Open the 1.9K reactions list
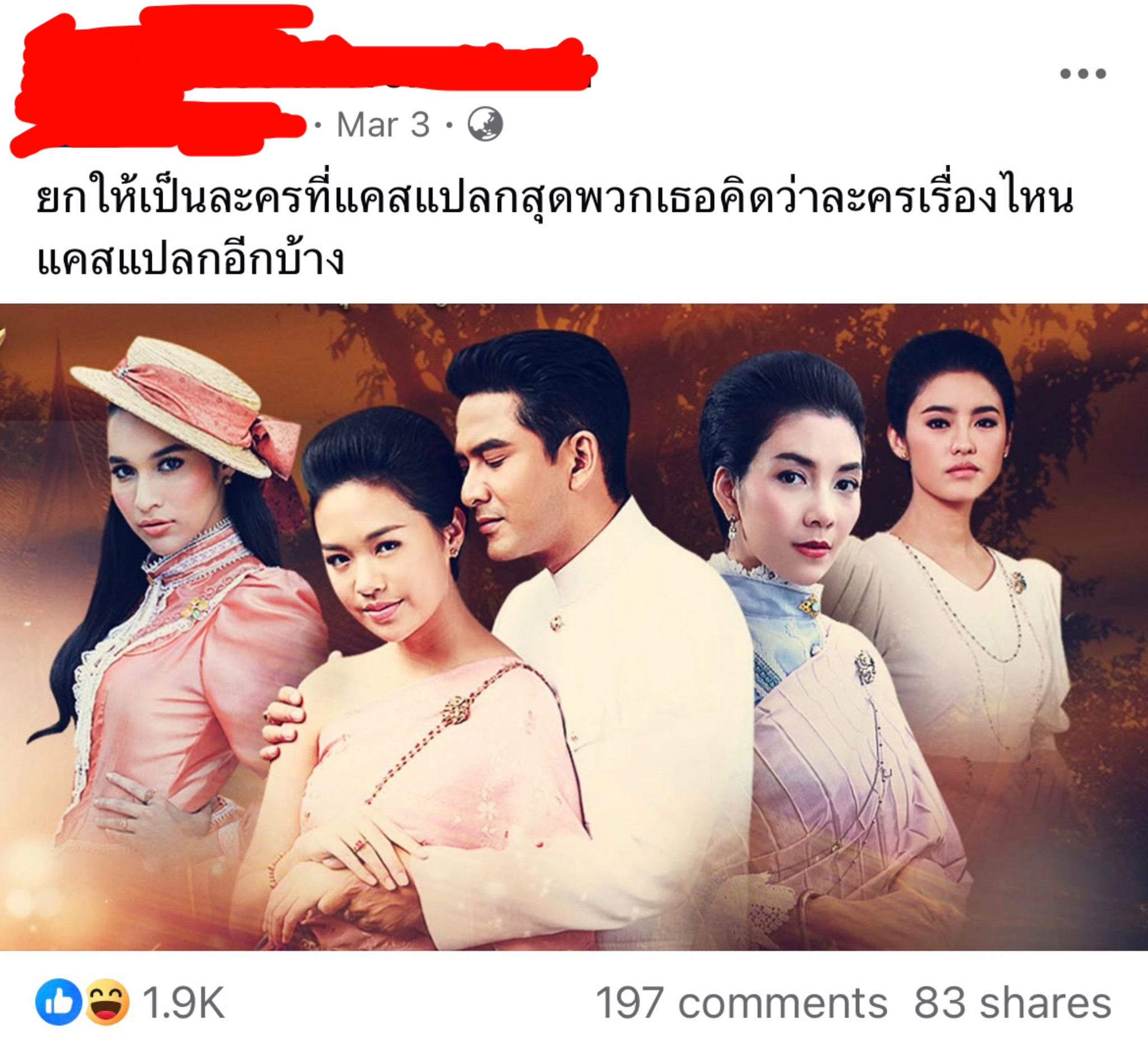Viewport: 1148px width, 1059px height. pos(183,1003)
